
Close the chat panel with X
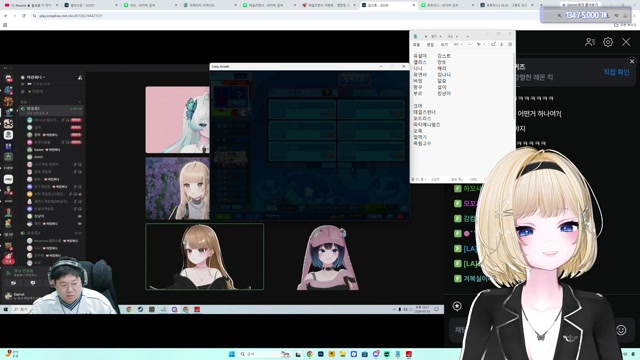coord(626,42)
